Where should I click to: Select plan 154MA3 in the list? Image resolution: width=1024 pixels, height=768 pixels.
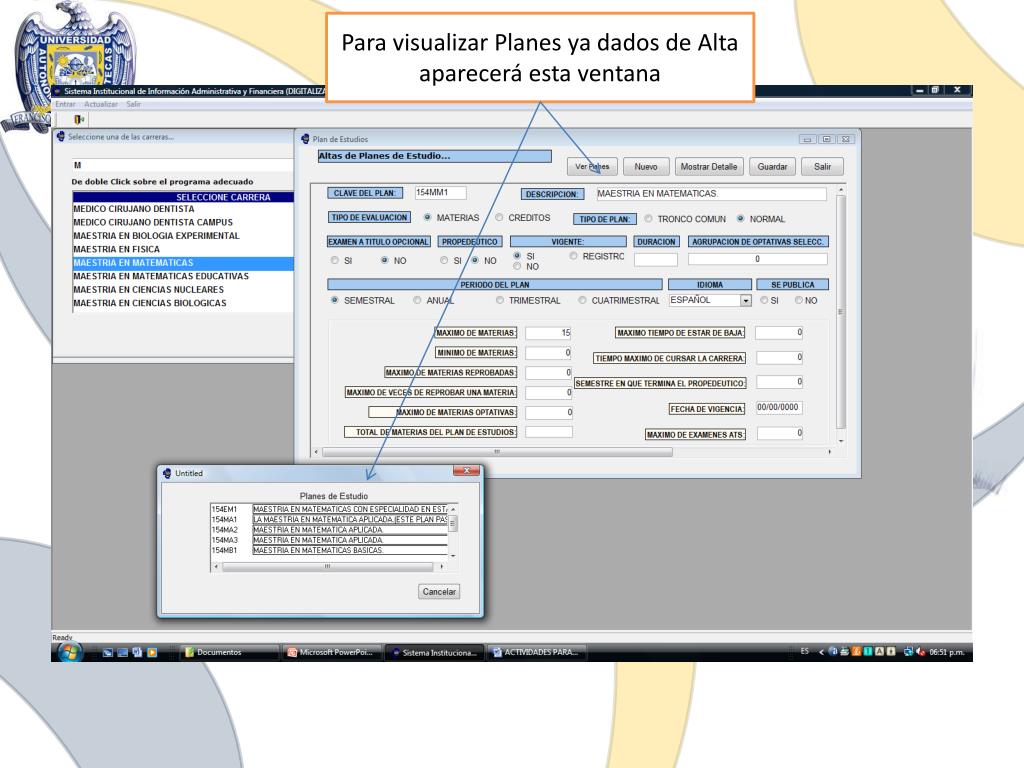coord(329,540)
